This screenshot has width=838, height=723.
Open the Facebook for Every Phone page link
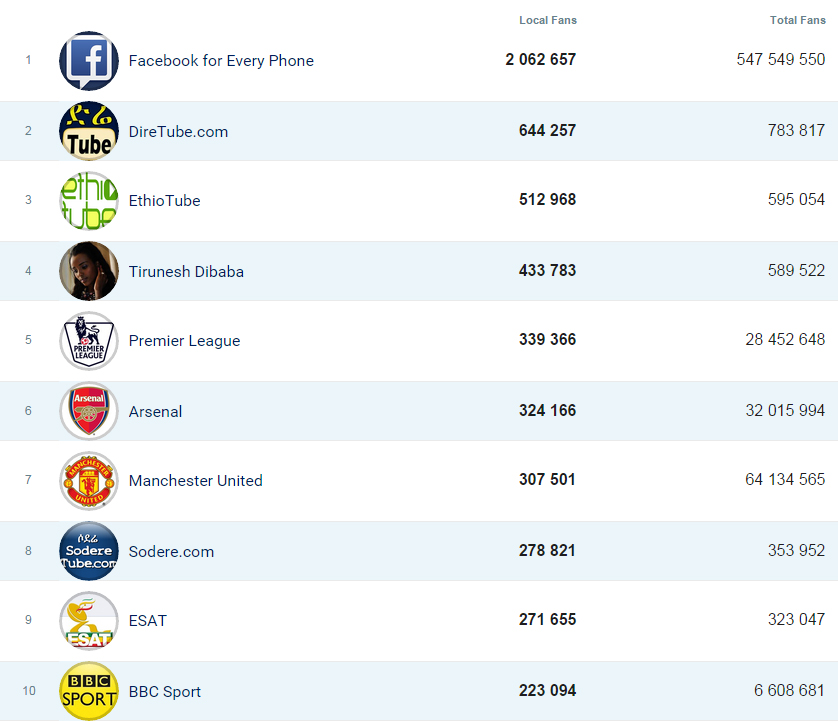click(x=221, y=61)
